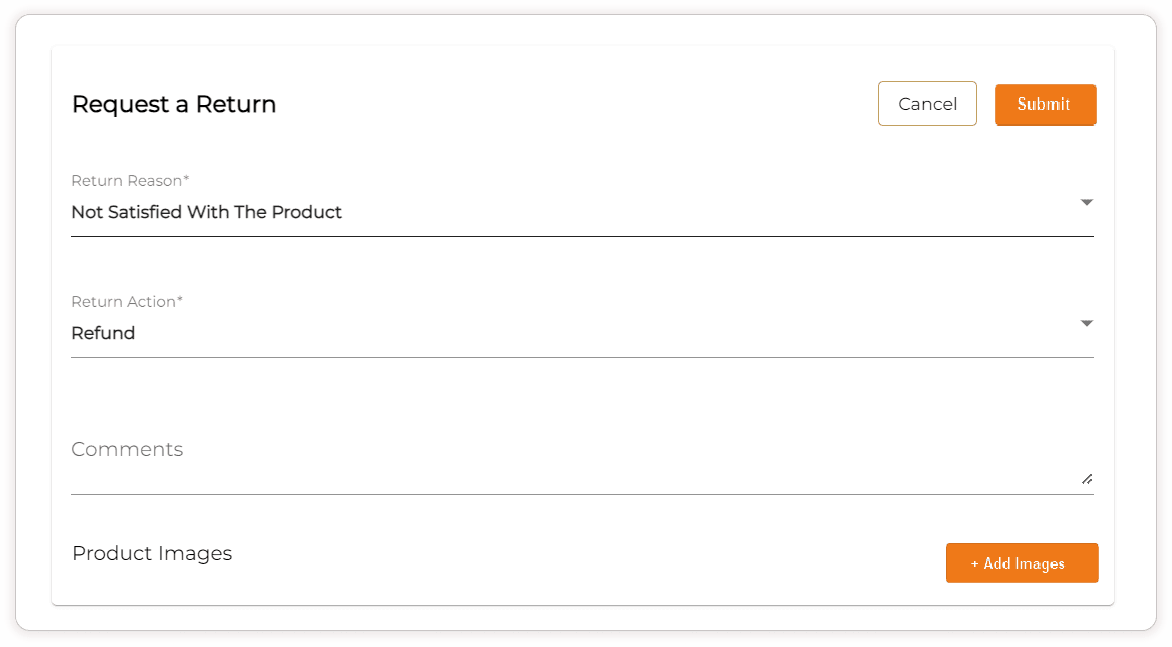Click the word 'Return' in the heading
Screen dimensions: 1172x647
tap(236, 104)
